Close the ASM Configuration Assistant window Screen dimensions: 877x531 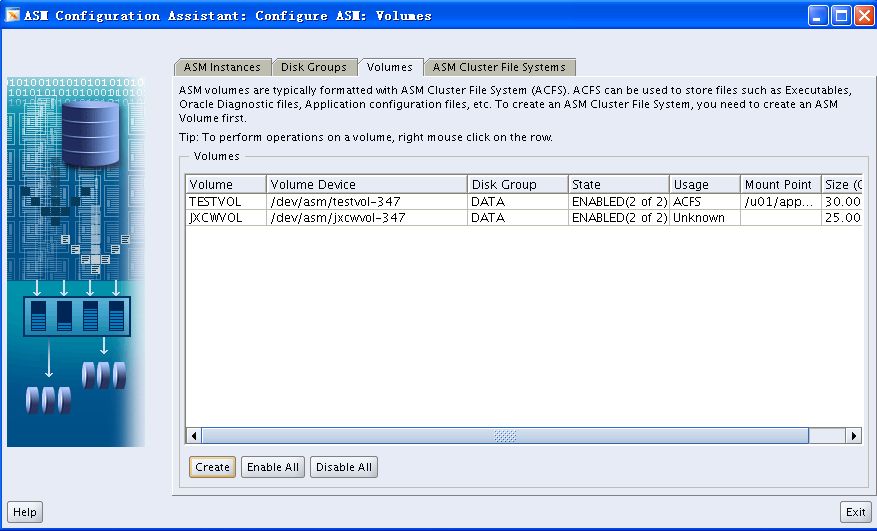[864, 16]
